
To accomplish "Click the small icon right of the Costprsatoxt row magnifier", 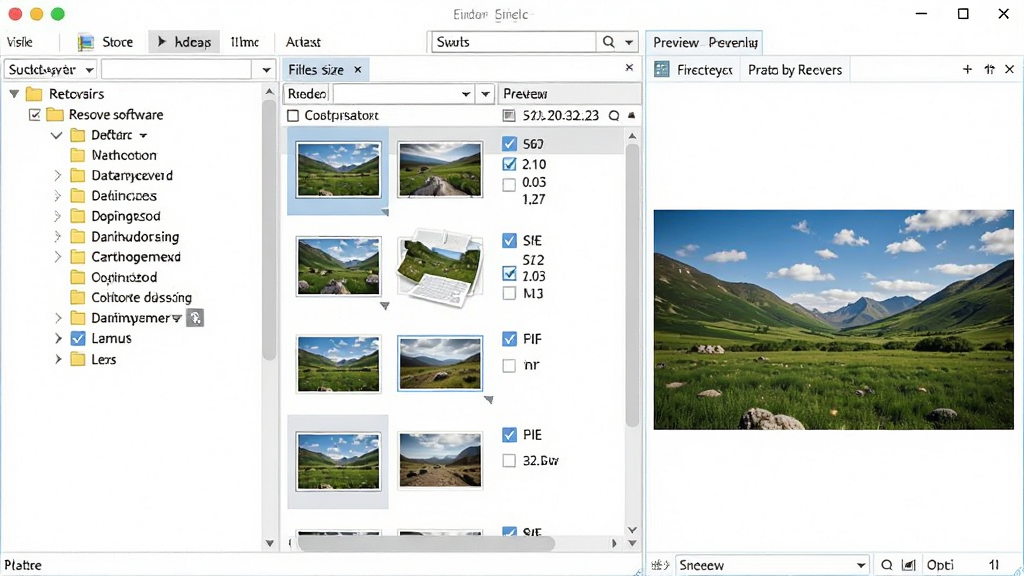I will pyautogui.click(x=632, y=116).
